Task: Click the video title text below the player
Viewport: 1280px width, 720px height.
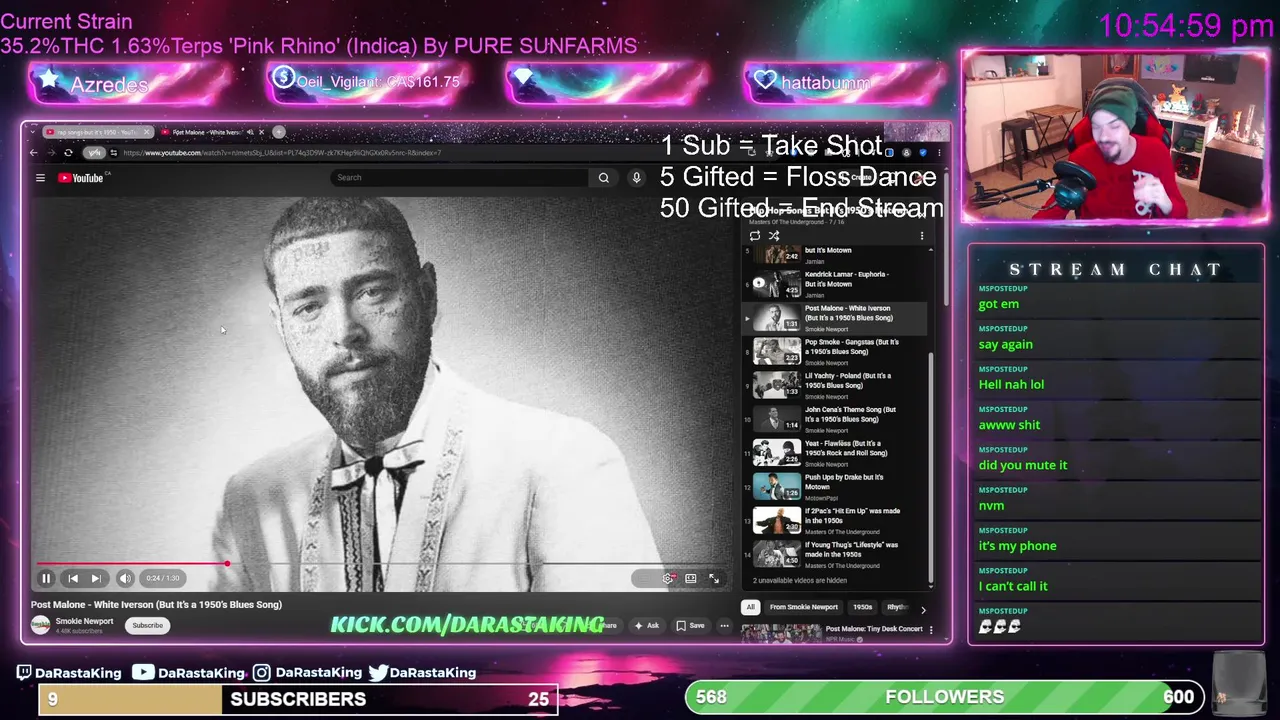Action: (x=156, y=604)
